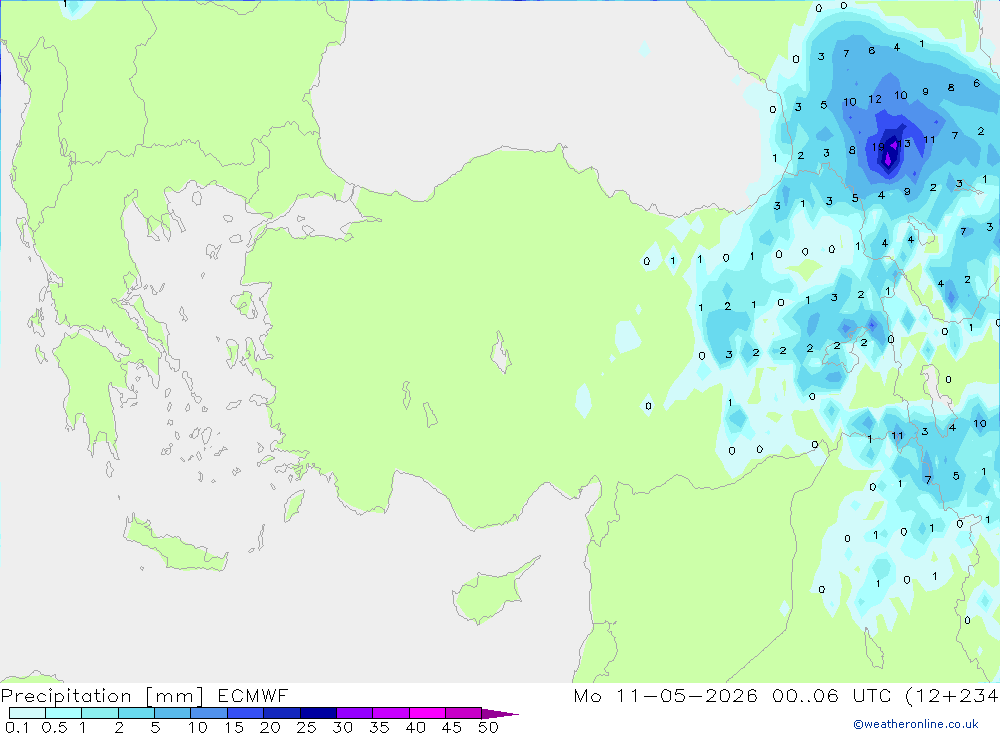Click the '13' precipitation value on map
Screen dimensions: 1000x733
pos(904,144)
